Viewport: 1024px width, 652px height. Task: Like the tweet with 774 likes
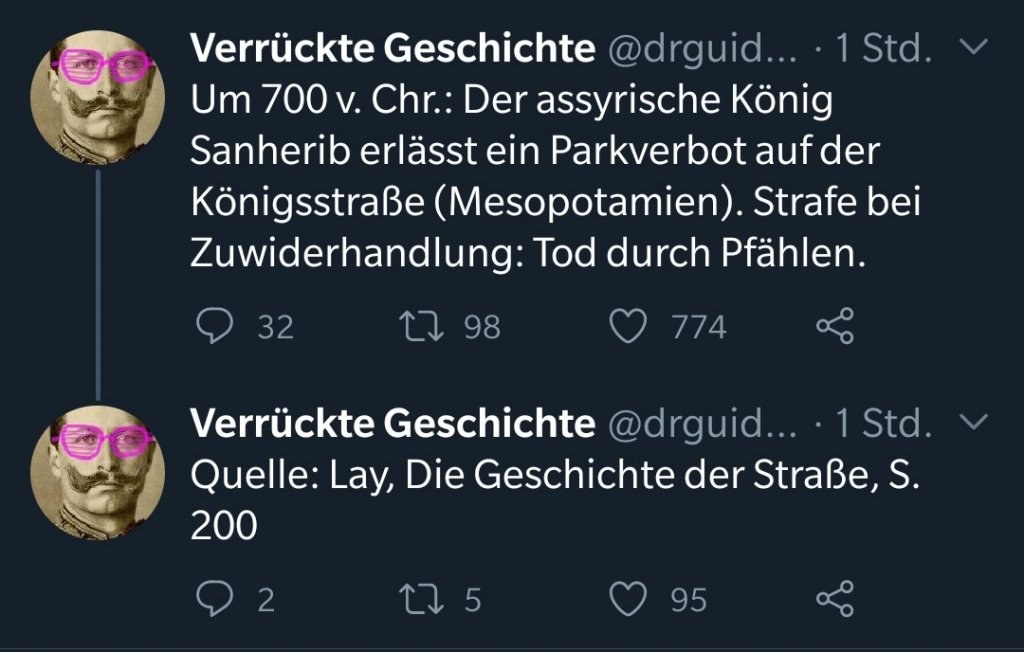pos(628,327)
